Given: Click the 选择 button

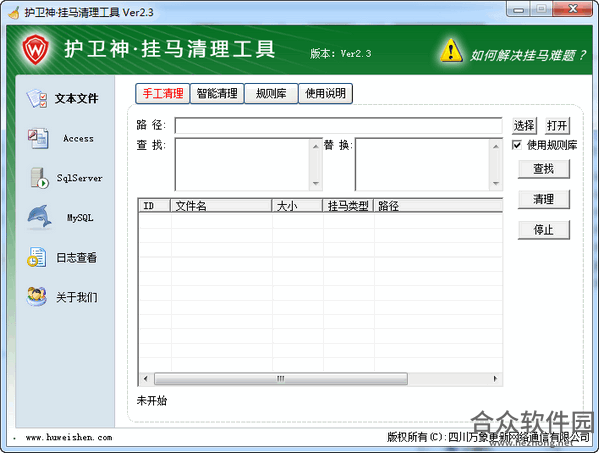Looking at the screenshot, I should coord(524,126).
